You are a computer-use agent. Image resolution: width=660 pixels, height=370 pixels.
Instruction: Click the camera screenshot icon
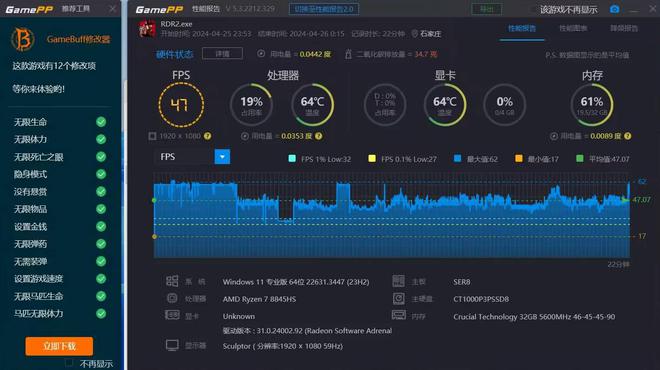(x=614, y=9)
